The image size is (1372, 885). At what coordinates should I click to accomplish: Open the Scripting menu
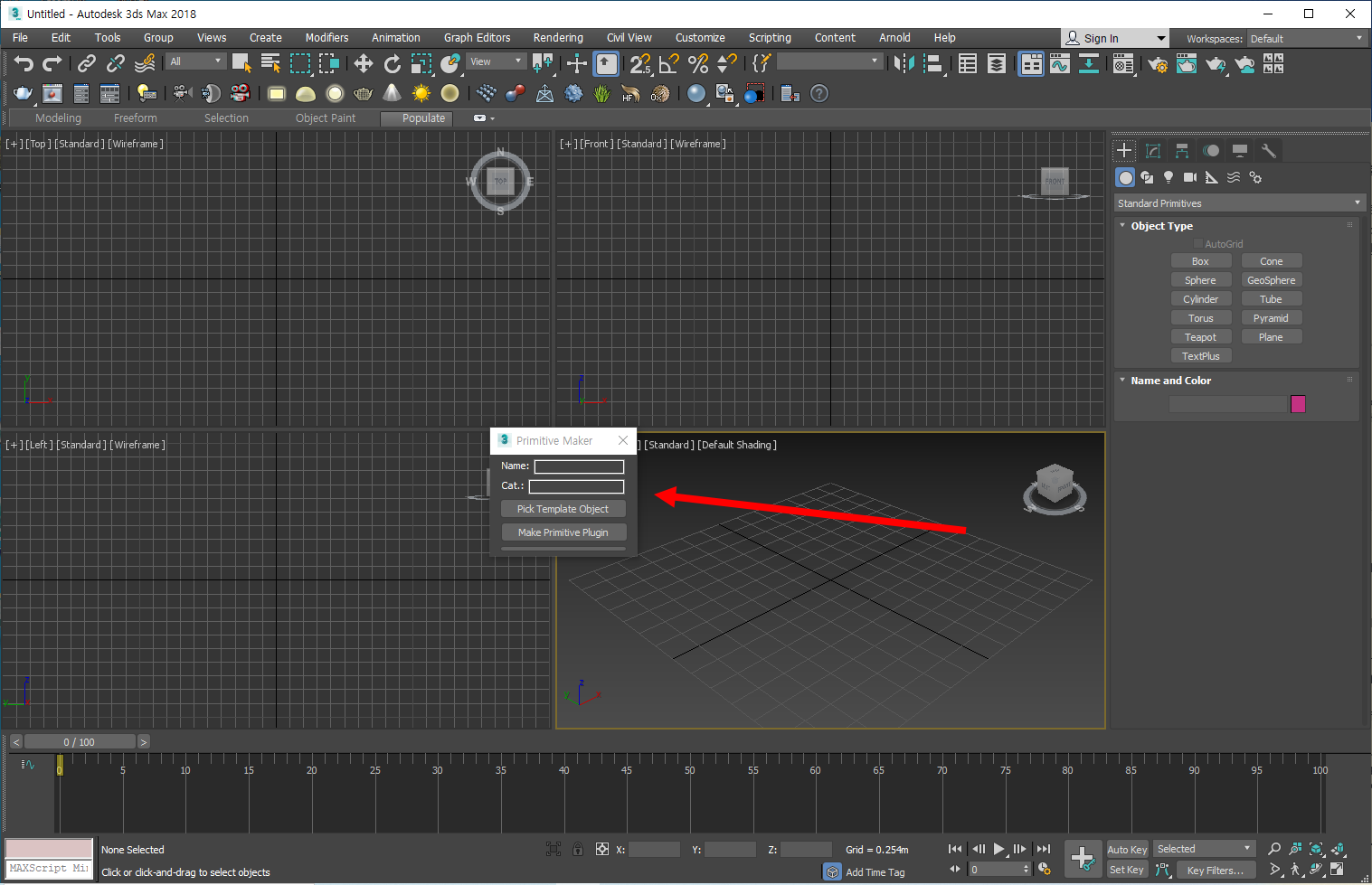coord(770,38)
